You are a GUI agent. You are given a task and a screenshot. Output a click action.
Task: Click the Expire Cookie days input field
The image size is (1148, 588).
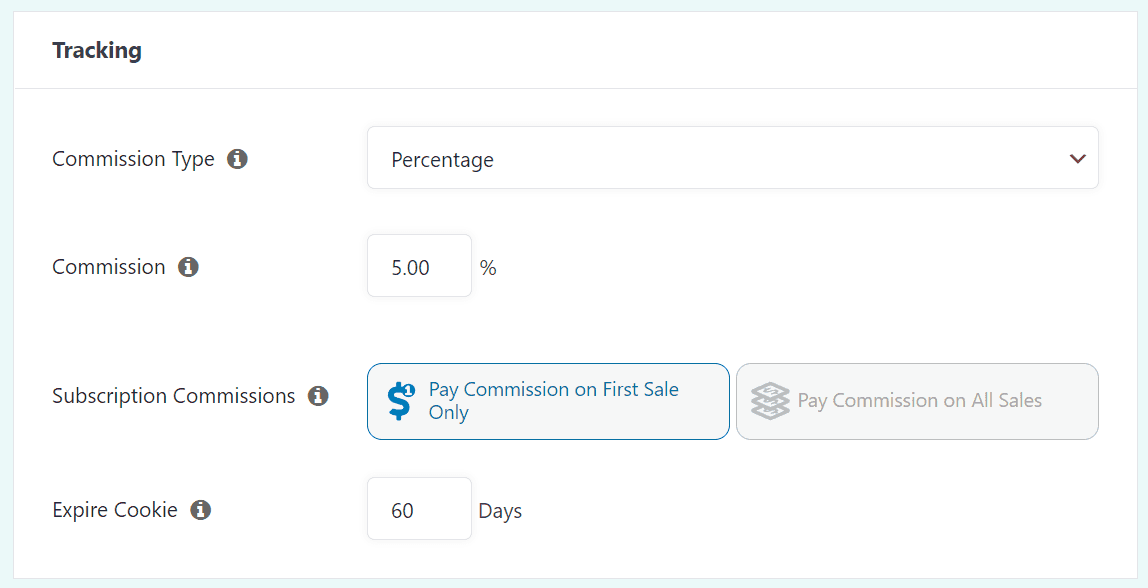click(419, 509)
